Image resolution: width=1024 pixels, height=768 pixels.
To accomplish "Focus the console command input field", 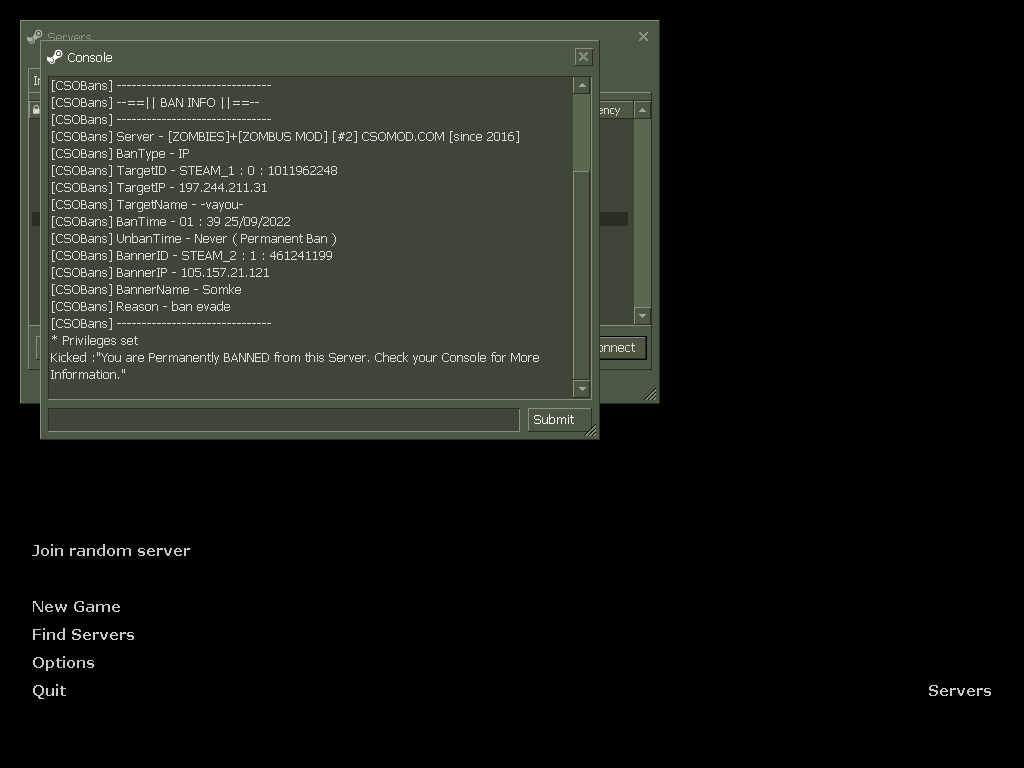I will [283, 420].
